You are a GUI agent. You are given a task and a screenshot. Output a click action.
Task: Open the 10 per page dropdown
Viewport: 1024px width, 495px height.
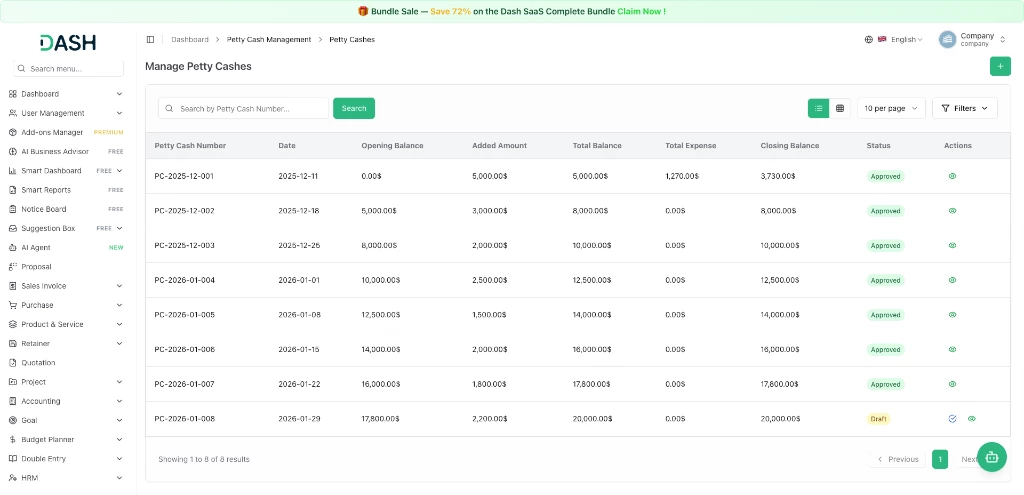coord(891,108)
